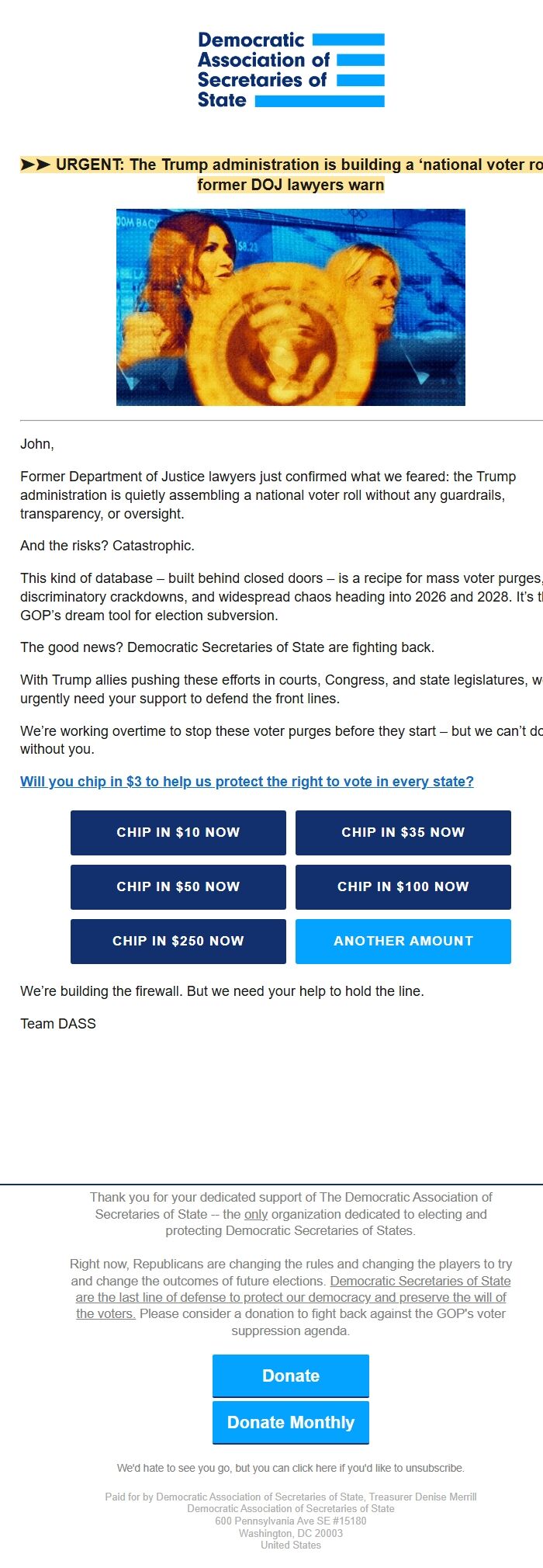Select 'CHIP IN $10 NOW'
This screenshot has height=1568, width=543.
[178, 832]
